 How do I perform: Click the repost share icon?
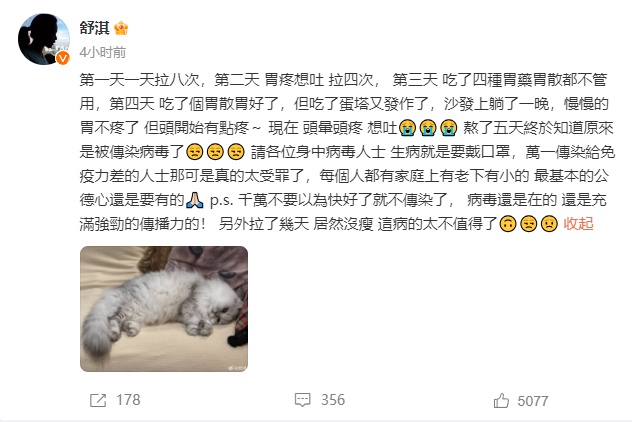(x=98, y=400)
